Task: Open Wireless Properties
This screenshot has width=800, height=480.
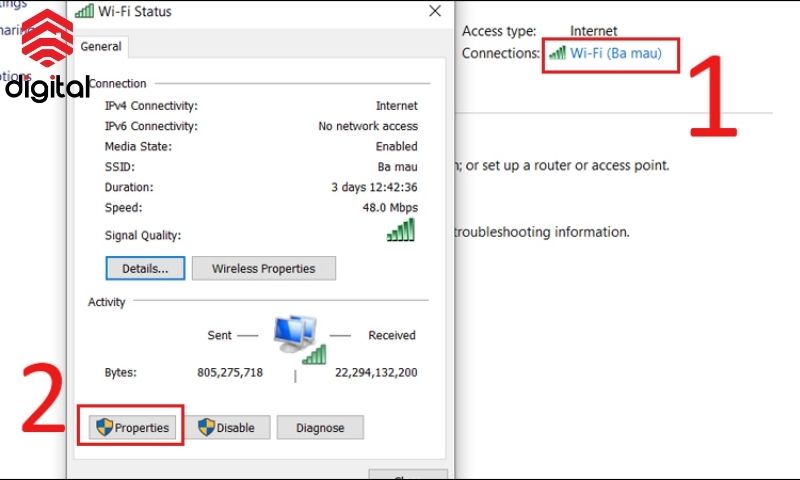Action: [x=264, y=268]
